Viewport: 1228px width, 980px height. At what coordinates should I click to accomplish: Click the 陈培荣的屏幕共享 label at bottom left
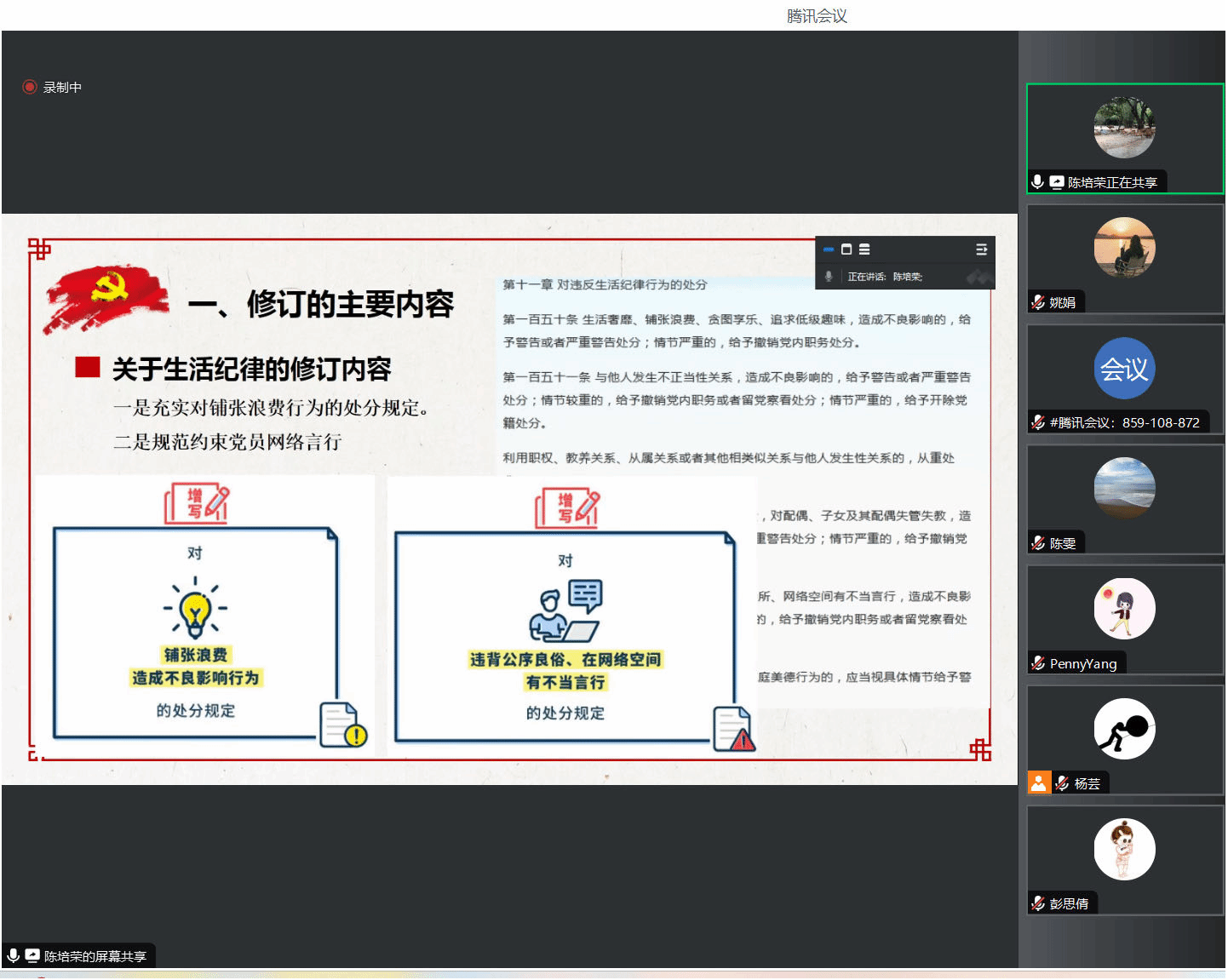coord(95,956)
